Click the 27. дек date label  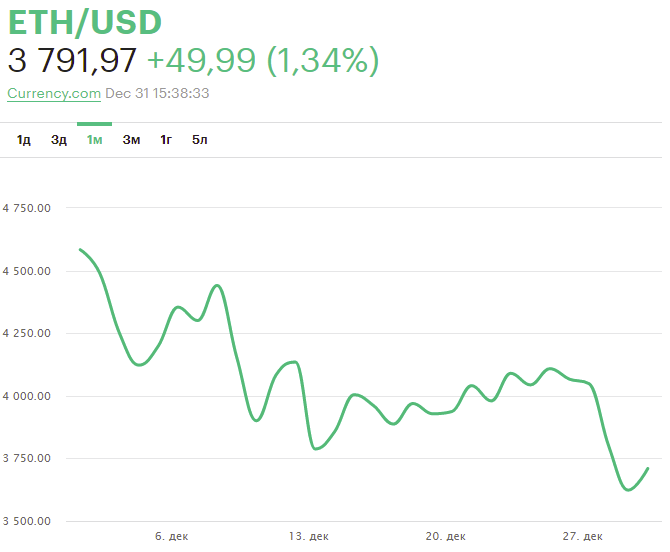[x=583, y=537]
